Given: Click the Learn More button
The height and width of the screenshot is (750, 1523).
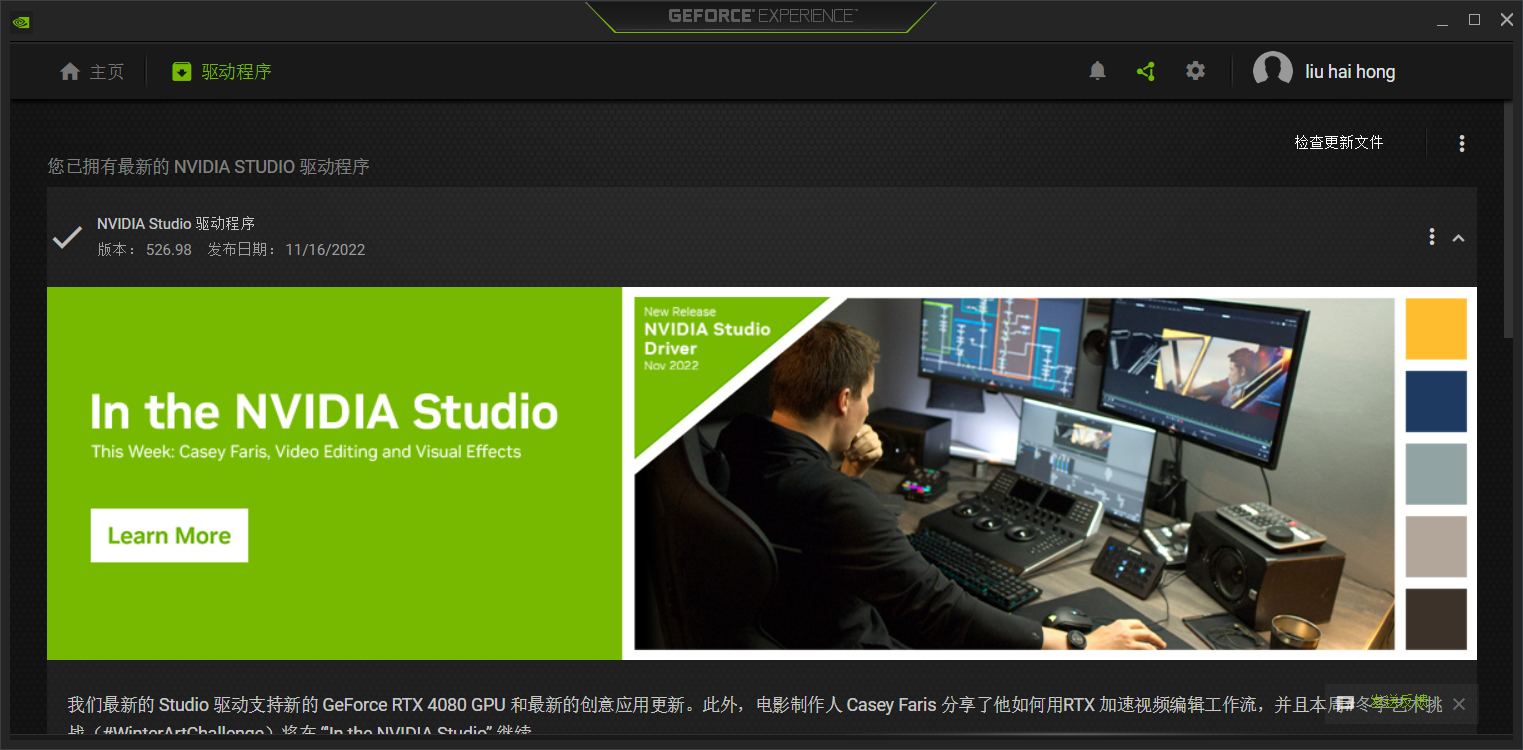Looking at the screenshot, I should (x=169, y=536).
